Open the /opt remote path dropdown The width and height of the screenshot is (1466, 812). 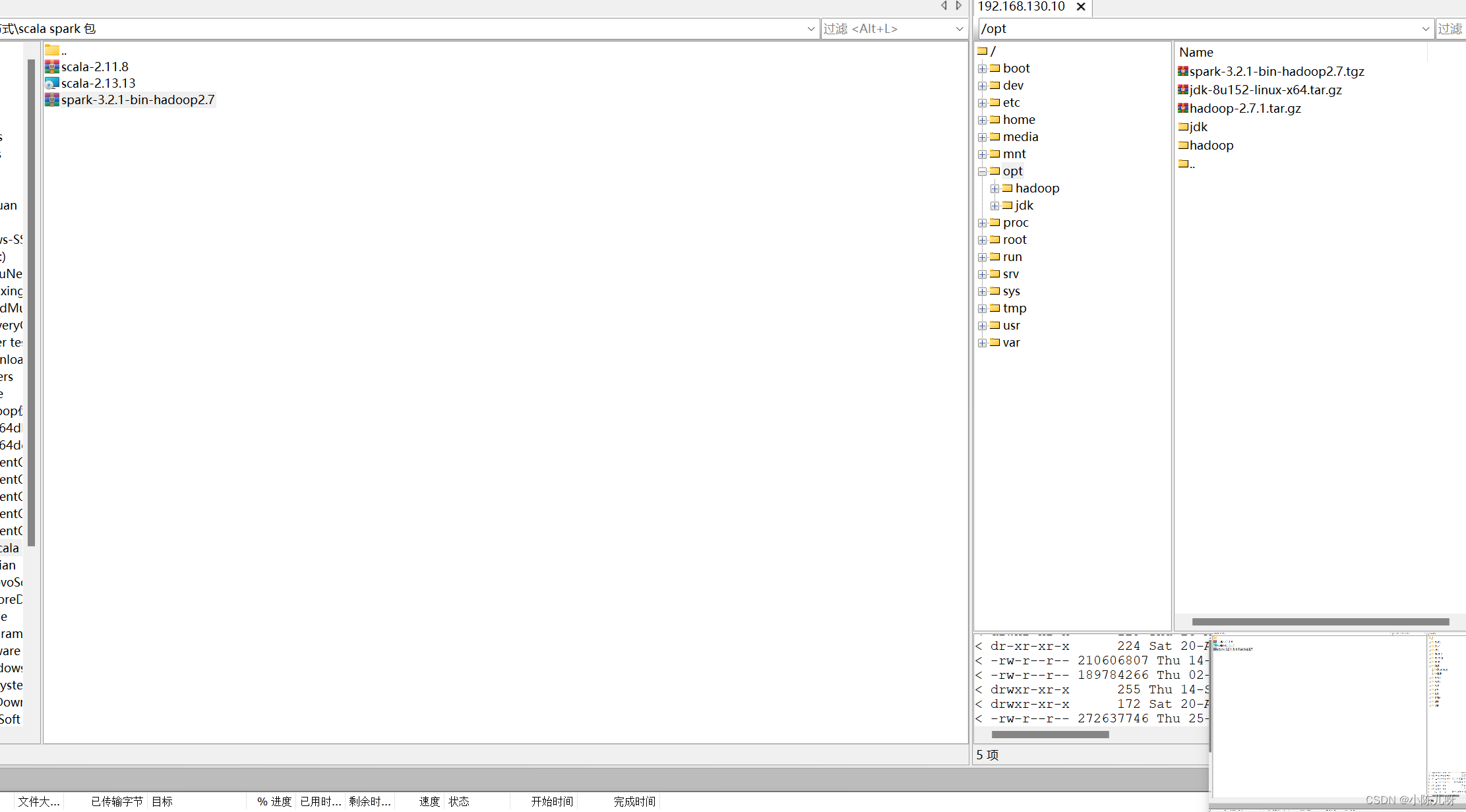1425,29
